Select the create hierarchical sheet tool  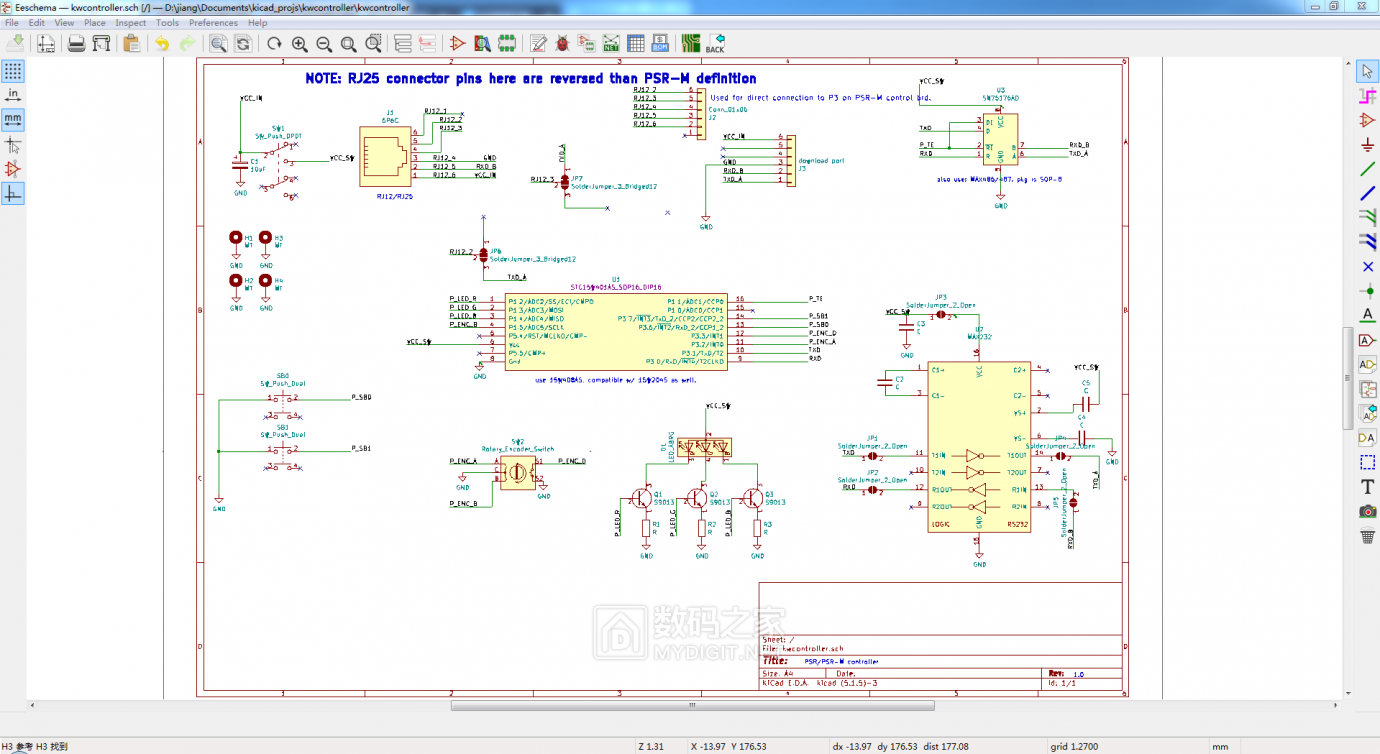[1367, 390]
